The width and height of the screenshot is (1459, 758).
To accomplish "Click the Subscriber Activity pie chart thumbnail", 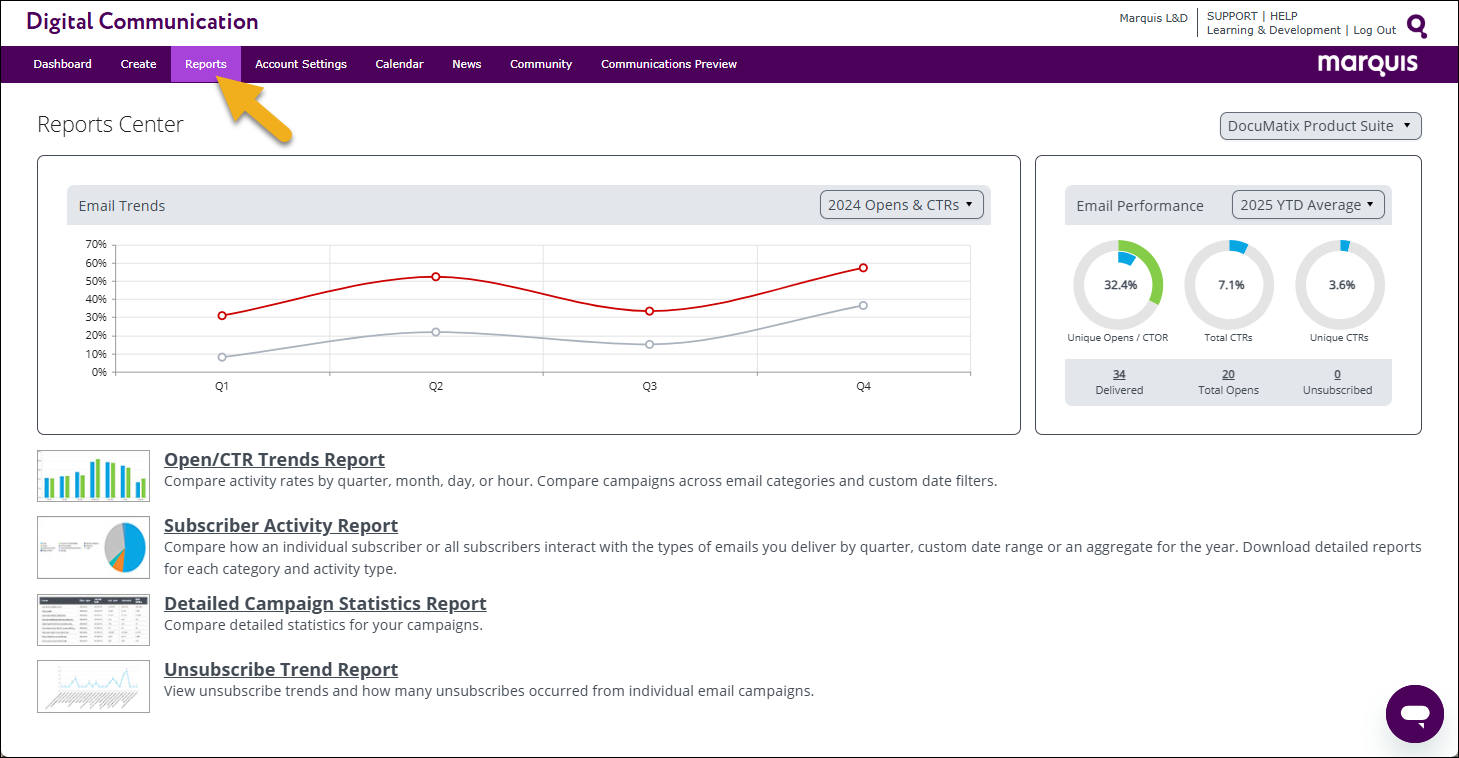I will pos(93,547).
